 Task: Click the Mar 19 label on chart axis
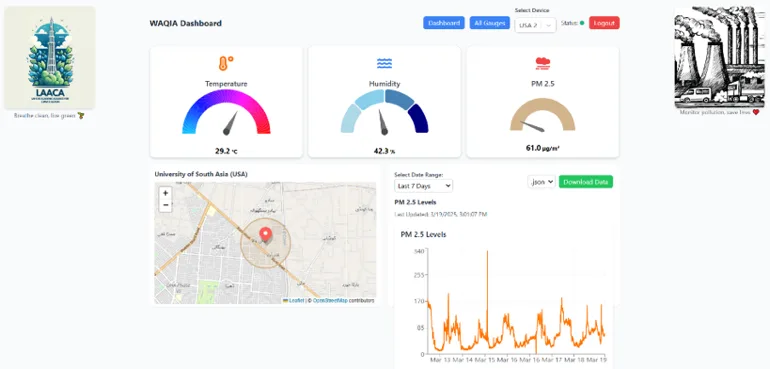[596, 360]
